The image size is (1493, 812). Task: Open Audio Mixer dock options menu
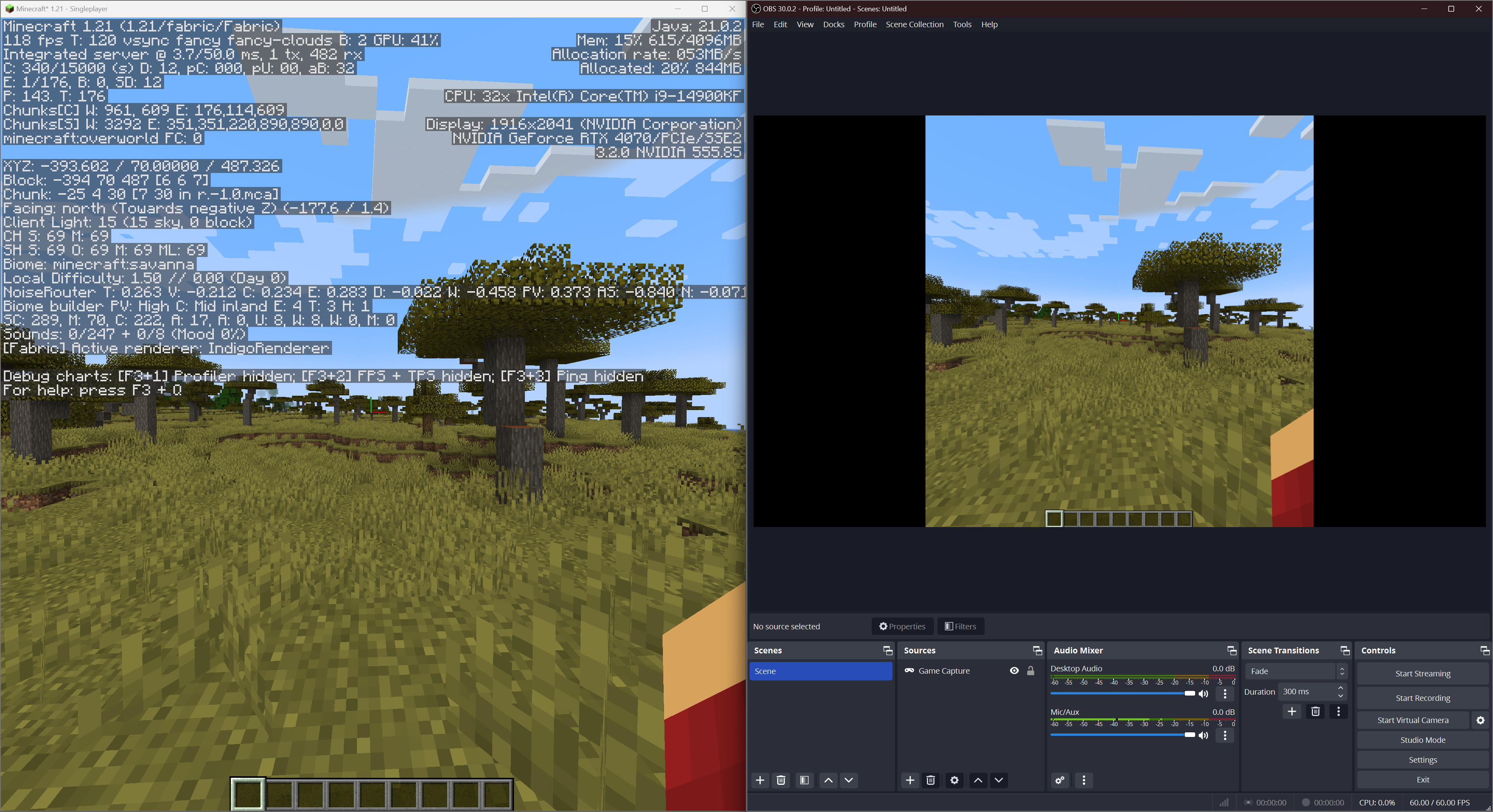[1084, 780]
